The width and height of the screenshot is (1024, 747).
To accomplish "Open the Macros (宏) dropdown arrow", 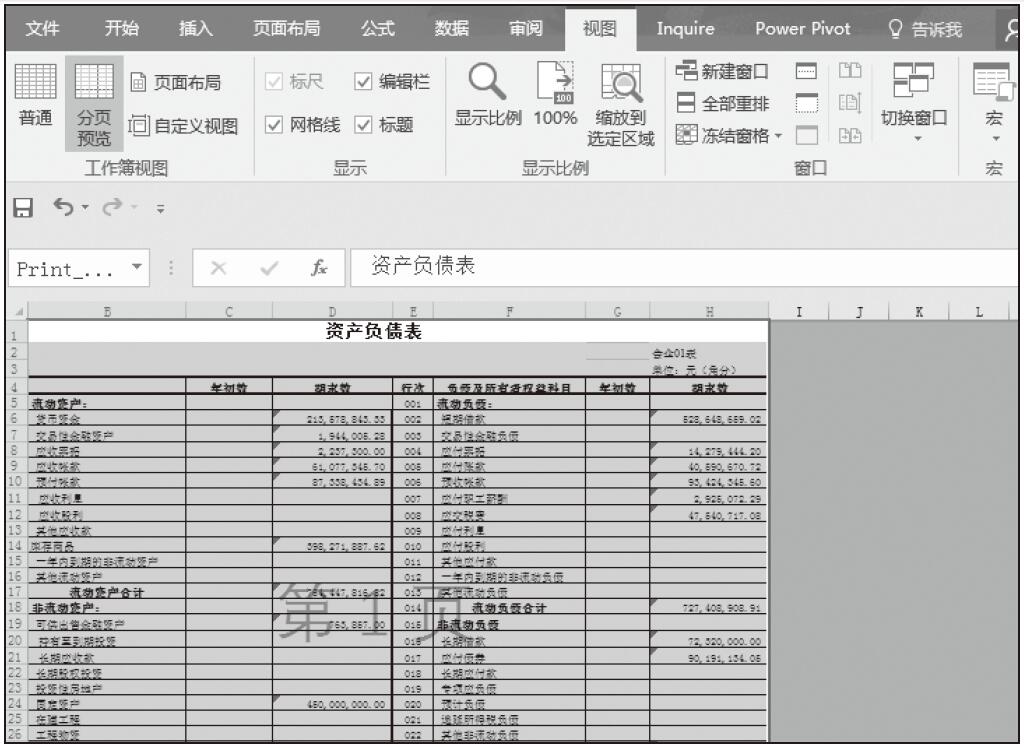I will pos(995,138).
